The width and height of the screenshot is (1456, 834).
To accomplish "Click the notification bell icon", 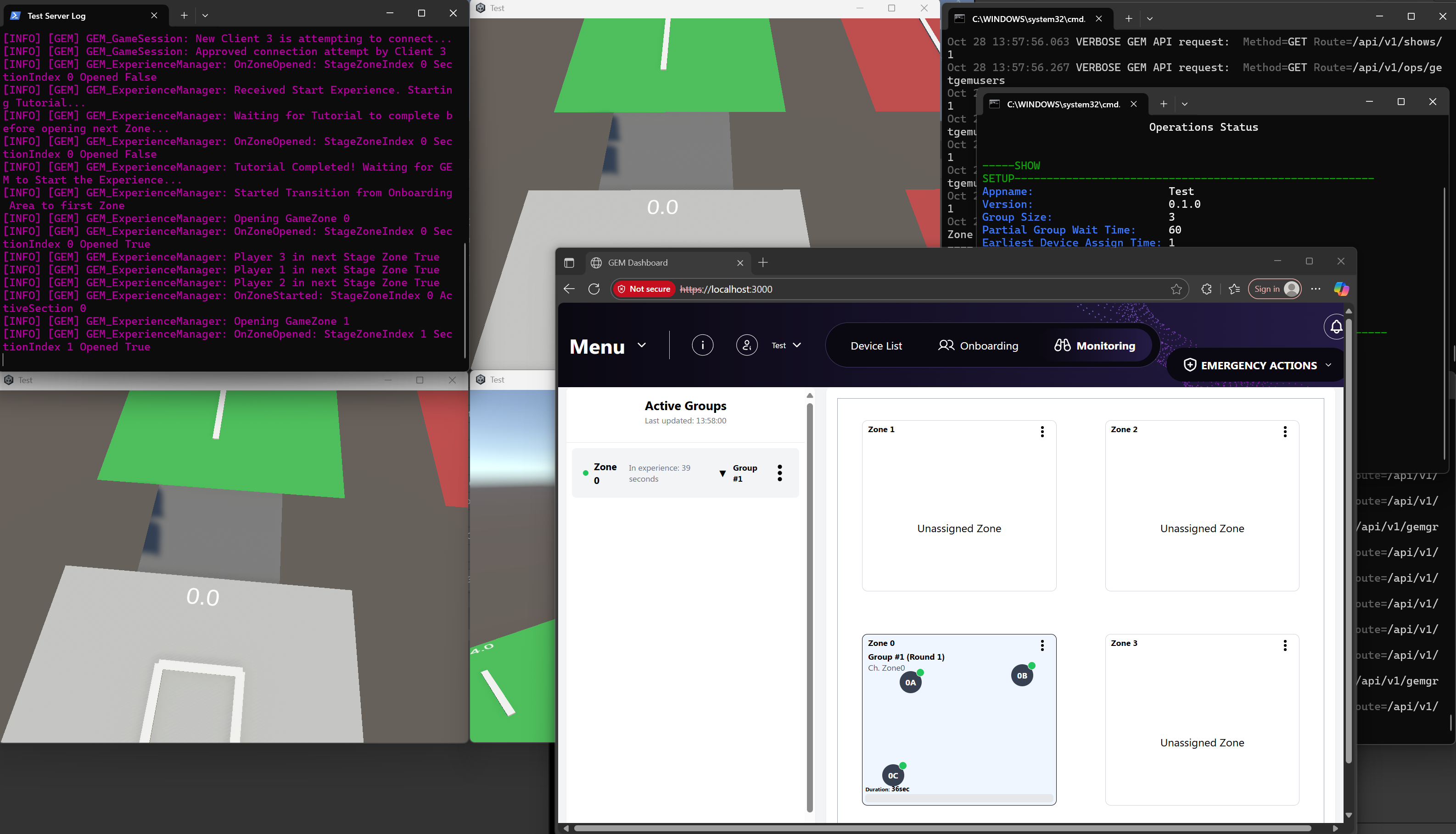I will (x=1336, y=327).
